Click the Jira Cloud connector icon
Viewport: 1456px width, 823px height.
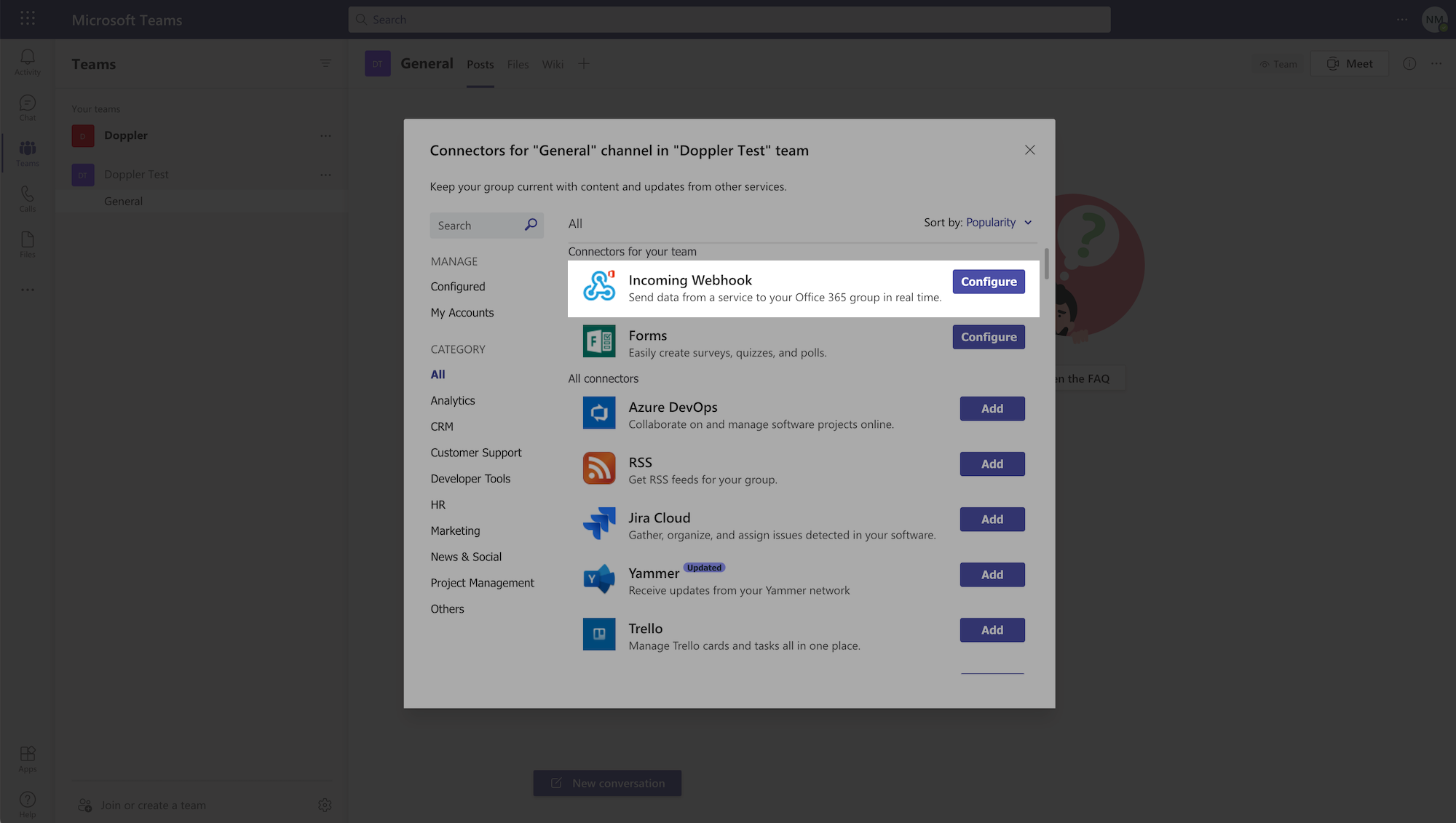click(598, 523)
